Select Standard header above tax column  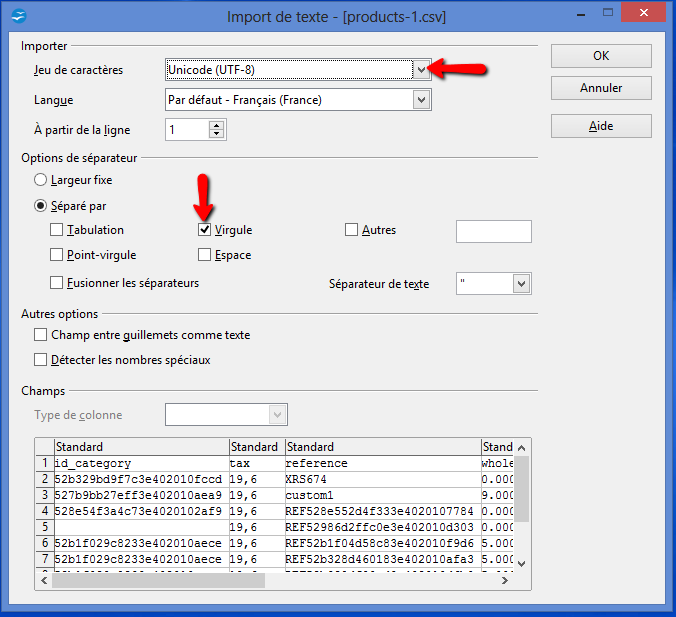(x=257, y=447)
